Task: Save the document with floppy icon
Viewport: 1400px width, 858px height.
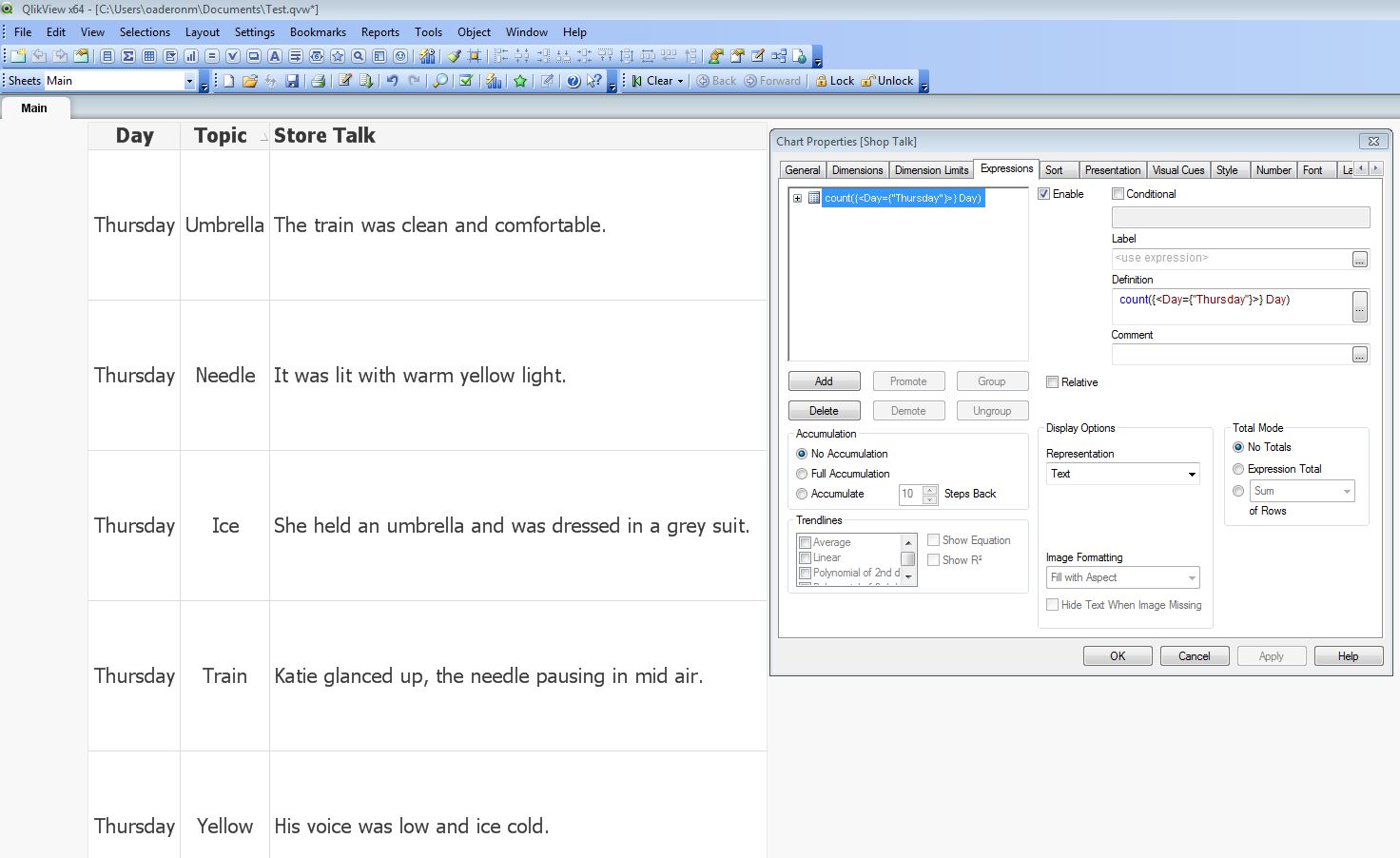Action: [292, 81]
